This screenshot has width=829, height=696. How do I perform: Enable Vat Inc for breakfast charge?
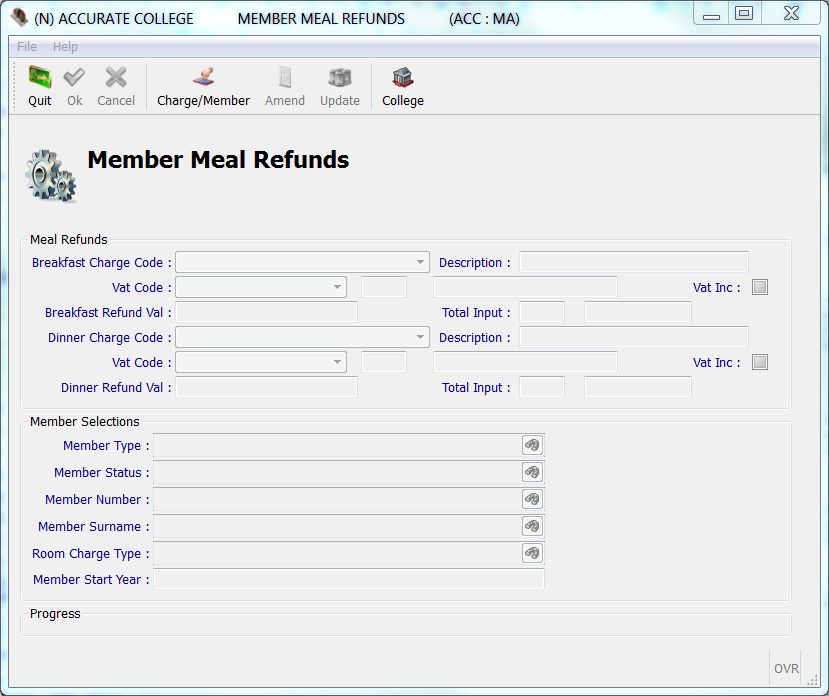(x=760, y=288)
